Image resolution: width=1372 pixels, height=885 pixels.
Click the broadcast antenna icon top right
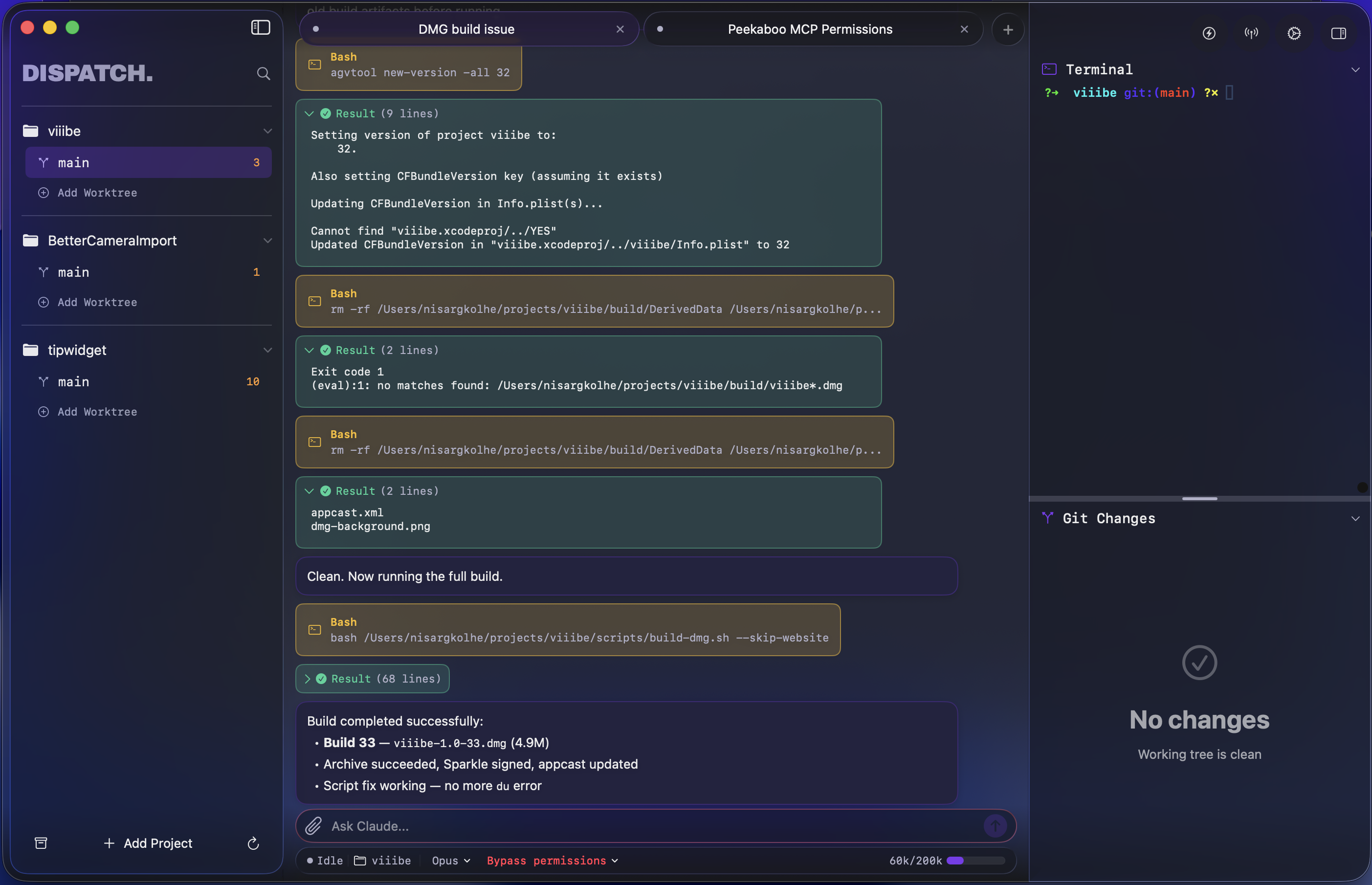tap(1251, 33)
